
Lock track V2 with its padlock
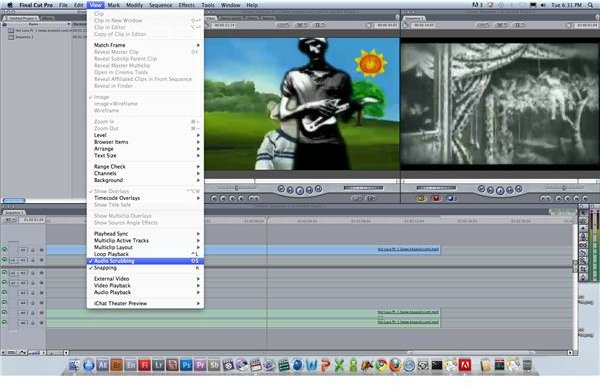click(33, 250)
